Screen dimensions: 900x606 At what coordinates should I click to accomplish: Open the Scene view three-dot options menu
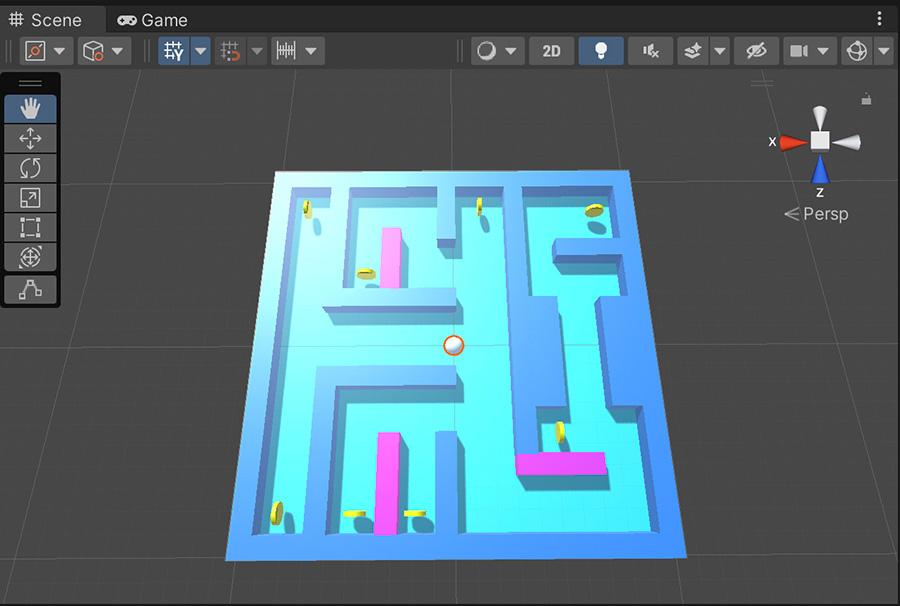[880, 19]
